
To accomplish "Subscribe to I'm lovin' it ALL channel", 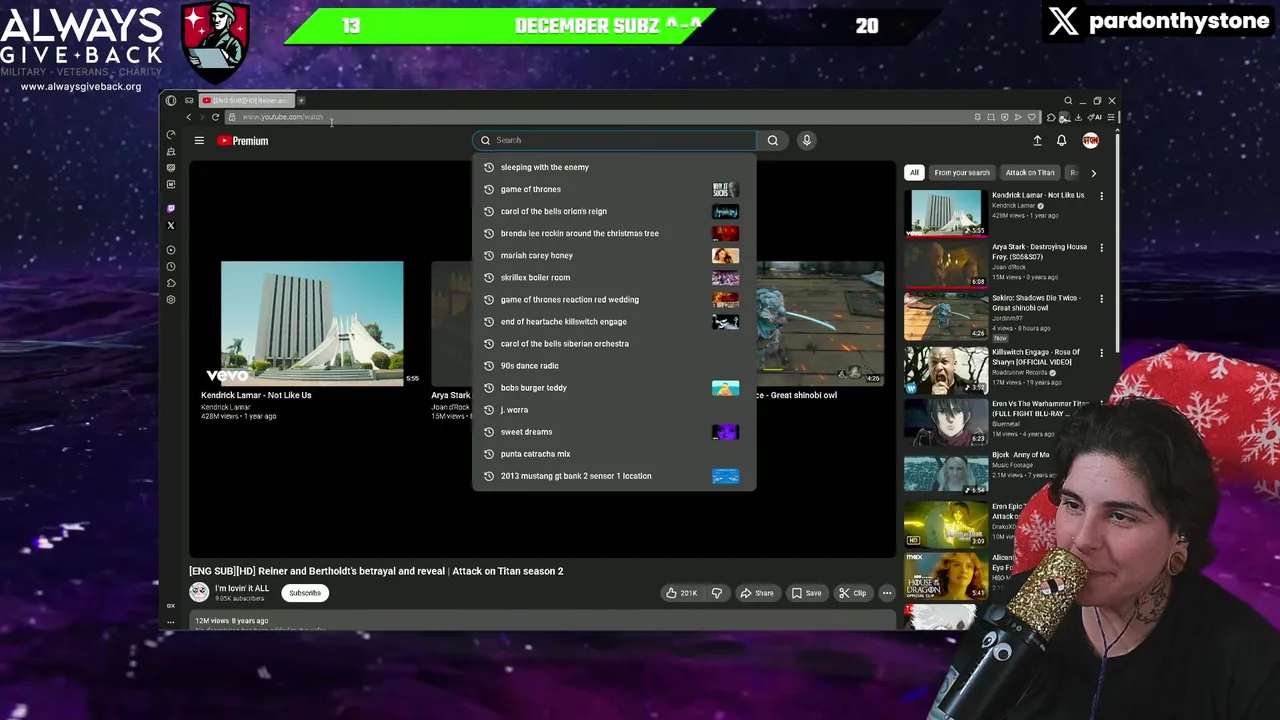I will [x=305, y=593].
